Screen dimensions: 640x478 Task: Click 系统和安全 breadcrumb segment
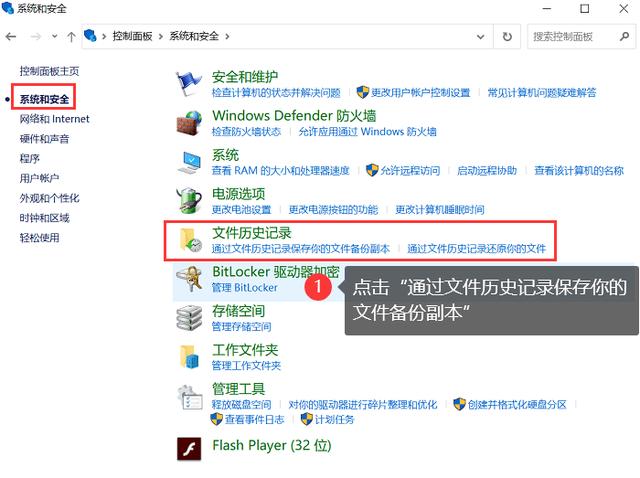point(194,37)
